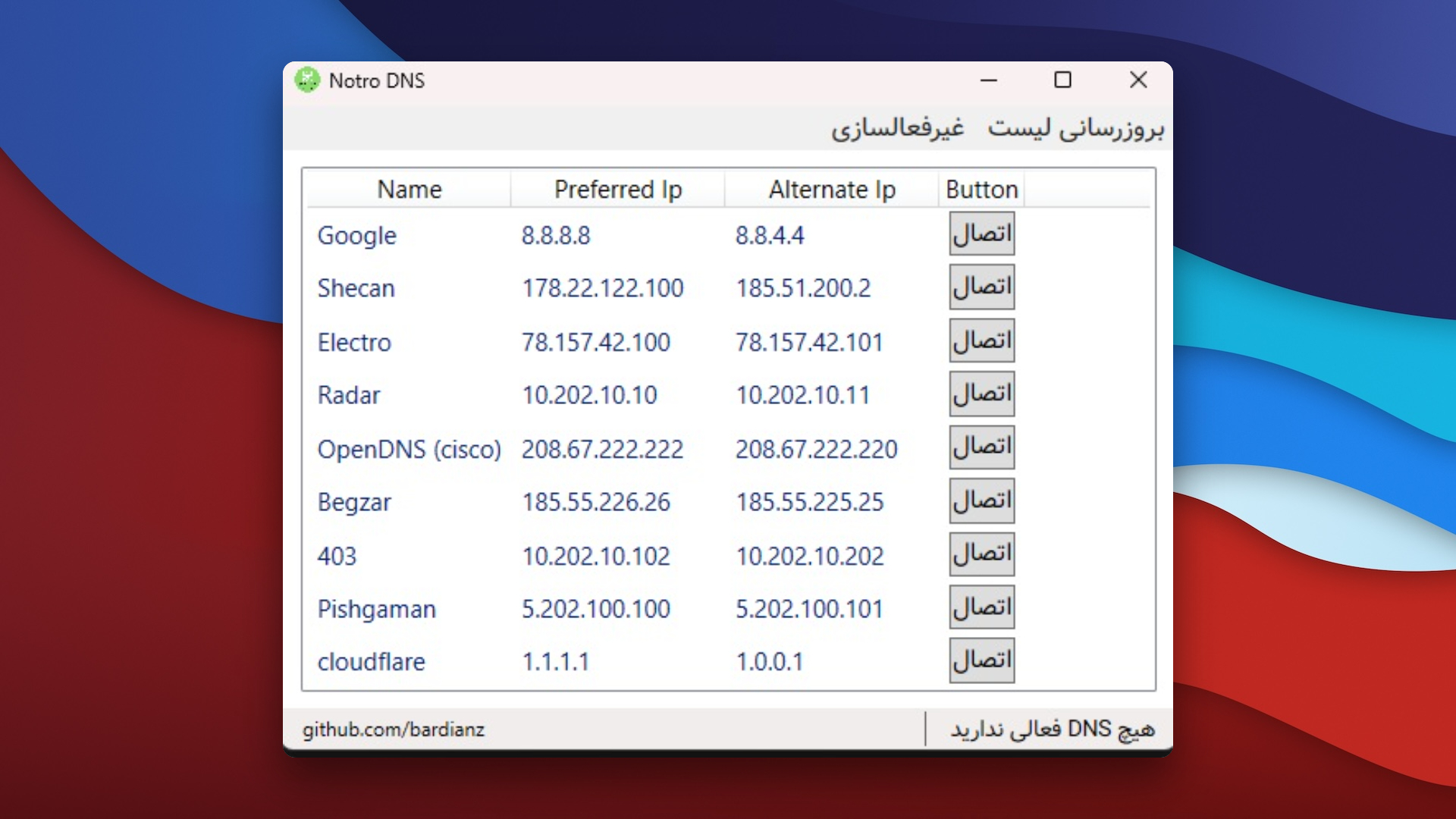Connect to Radar DNS server
Image resolution: width=1456 pixels, height=819 pixels.
pos(981,394)
